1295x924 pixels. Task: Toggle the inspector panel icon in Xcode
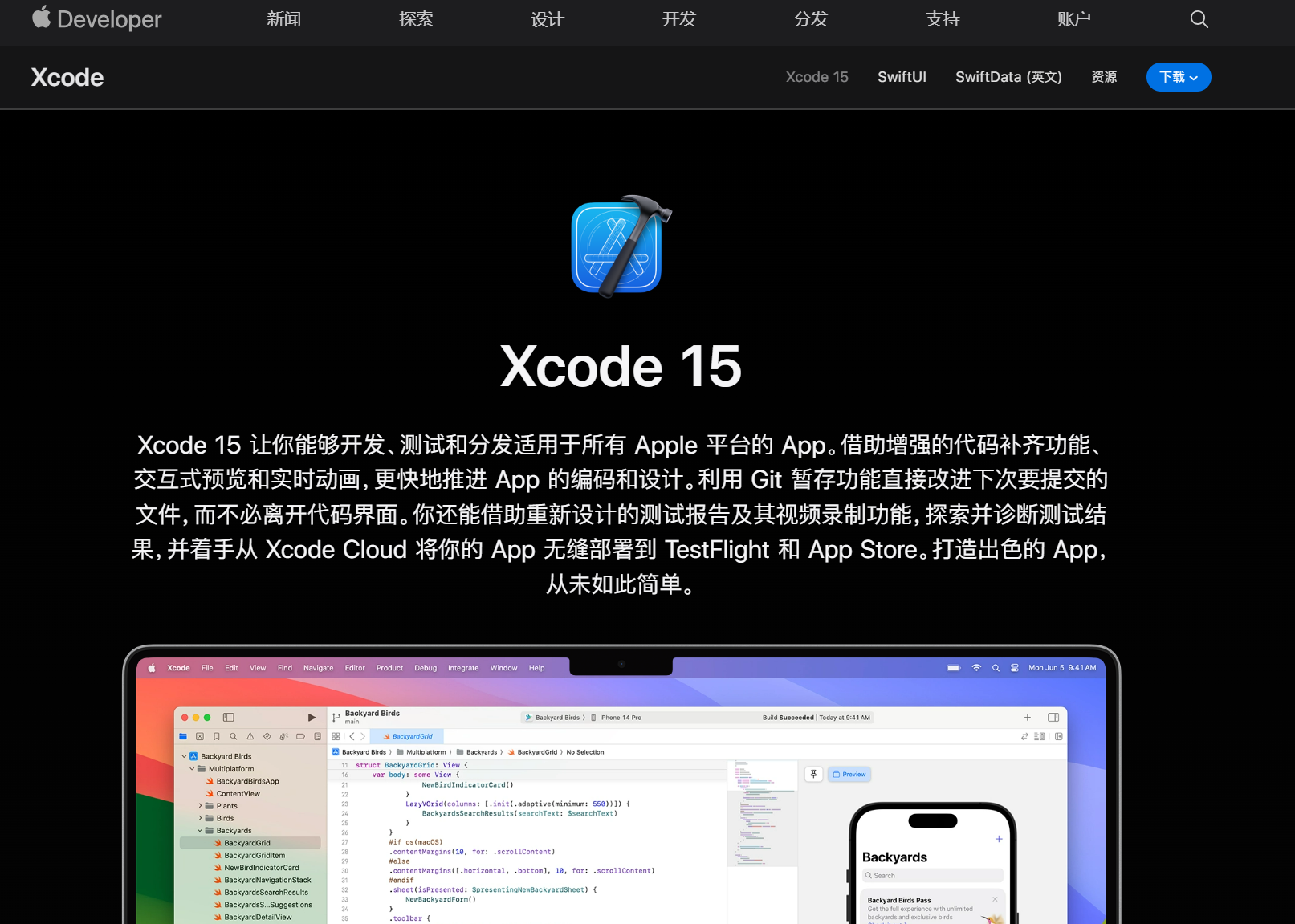point(1053,718)
